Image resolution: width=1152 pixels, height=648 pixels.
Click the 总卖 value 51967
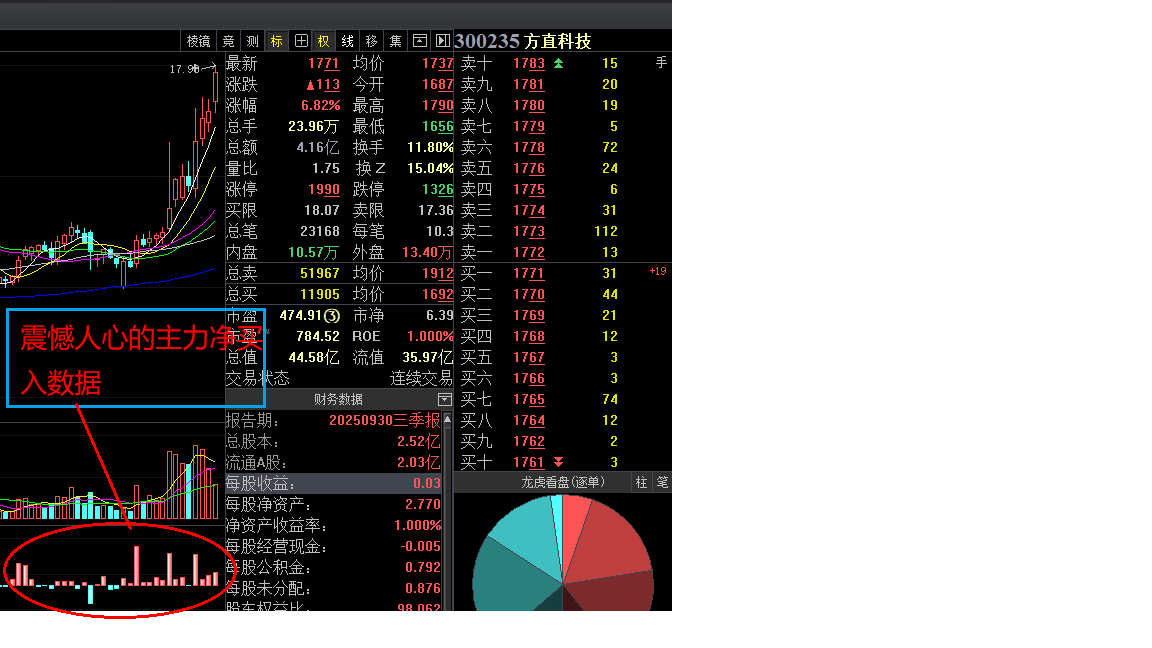coord(320,273)
